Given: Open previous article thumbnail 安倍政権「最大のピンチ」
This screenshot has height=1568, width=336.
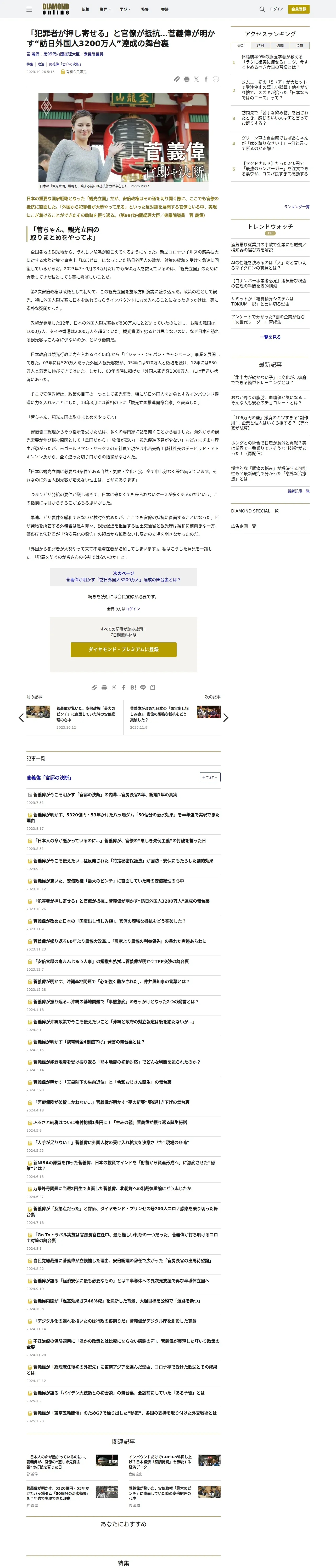Looking at the screenshot, I should 38,712.
